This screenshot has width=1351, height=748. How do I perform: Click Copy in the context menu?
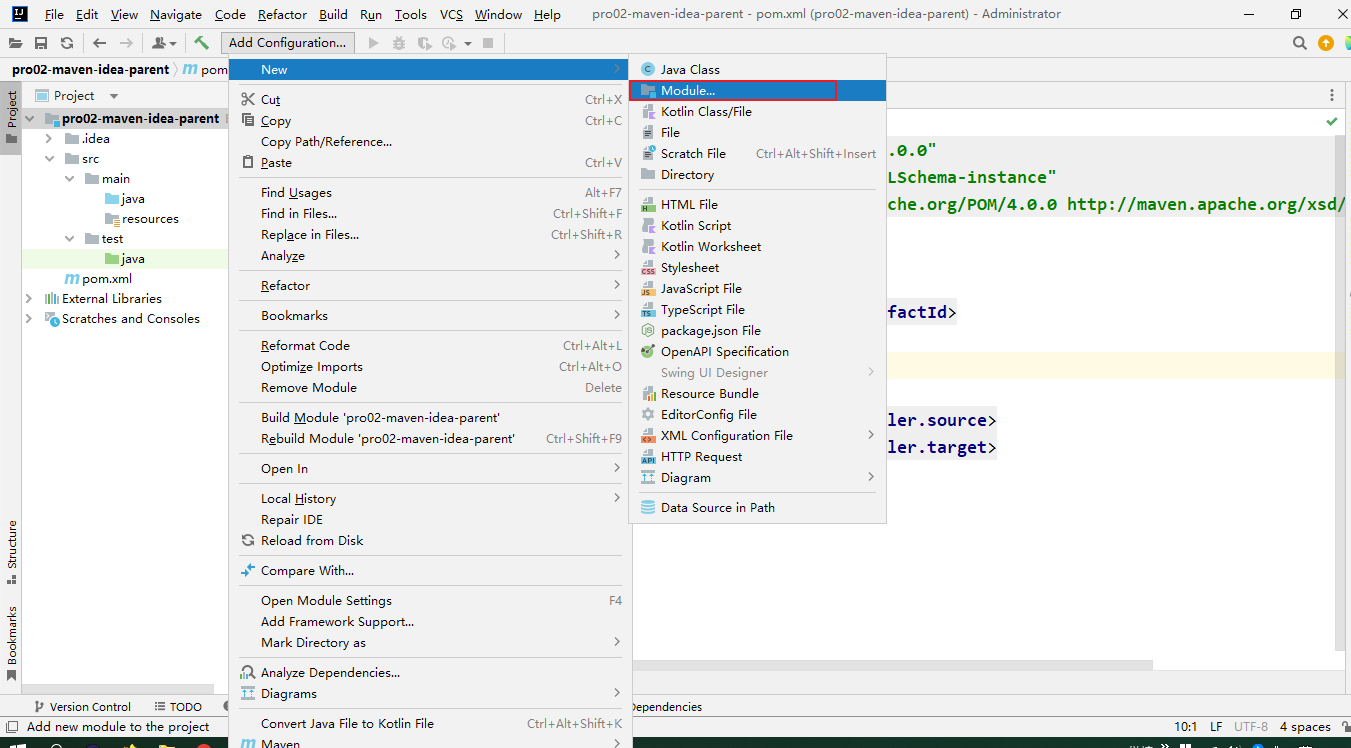click(431, 120)
